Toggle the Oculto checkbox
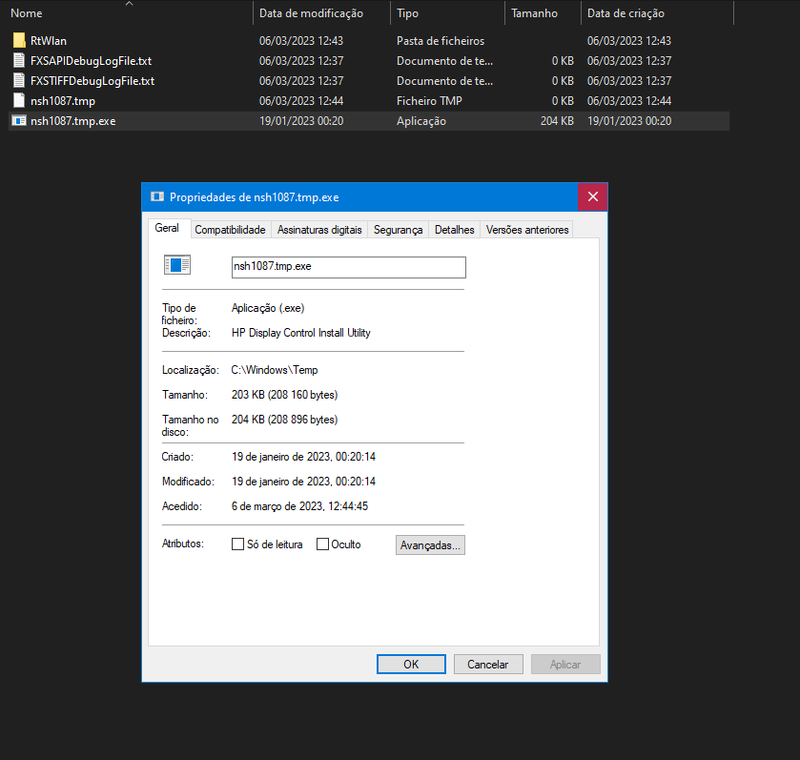 coord(322,544)
